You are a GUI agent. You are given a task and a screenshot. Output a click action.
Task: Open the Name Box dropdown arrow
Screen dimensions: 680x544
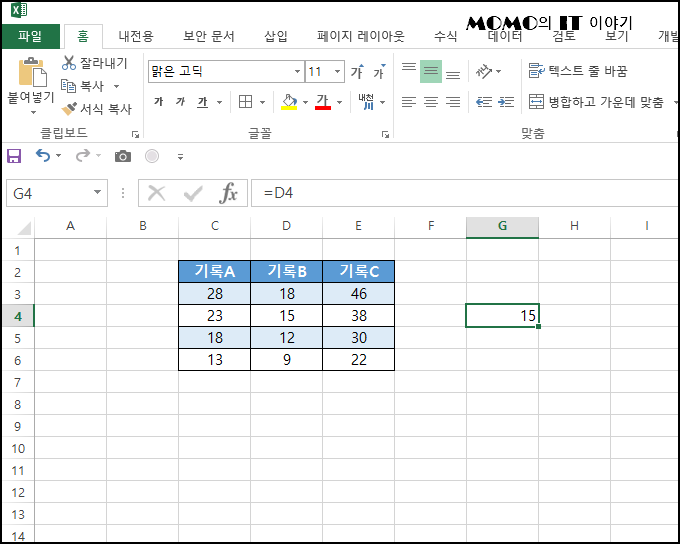[98, 192]
